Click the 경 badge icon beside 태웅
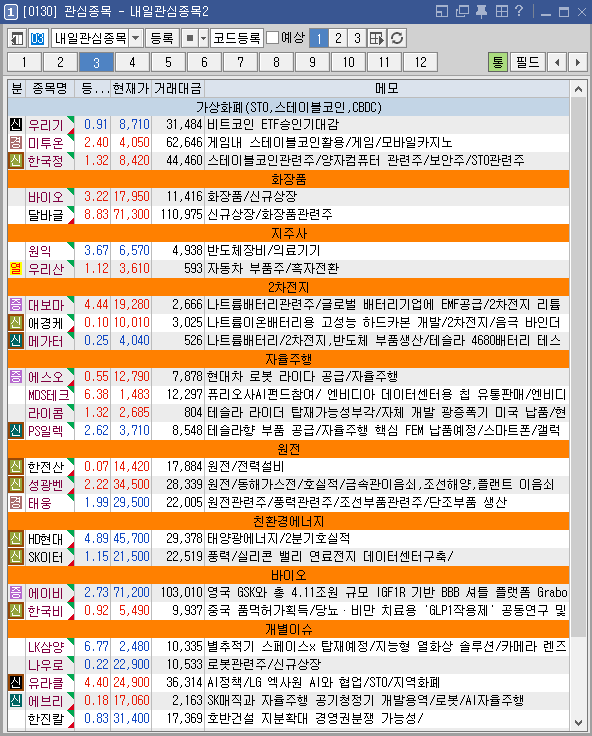This screenshot has height=736, width=592. point(16,502)
